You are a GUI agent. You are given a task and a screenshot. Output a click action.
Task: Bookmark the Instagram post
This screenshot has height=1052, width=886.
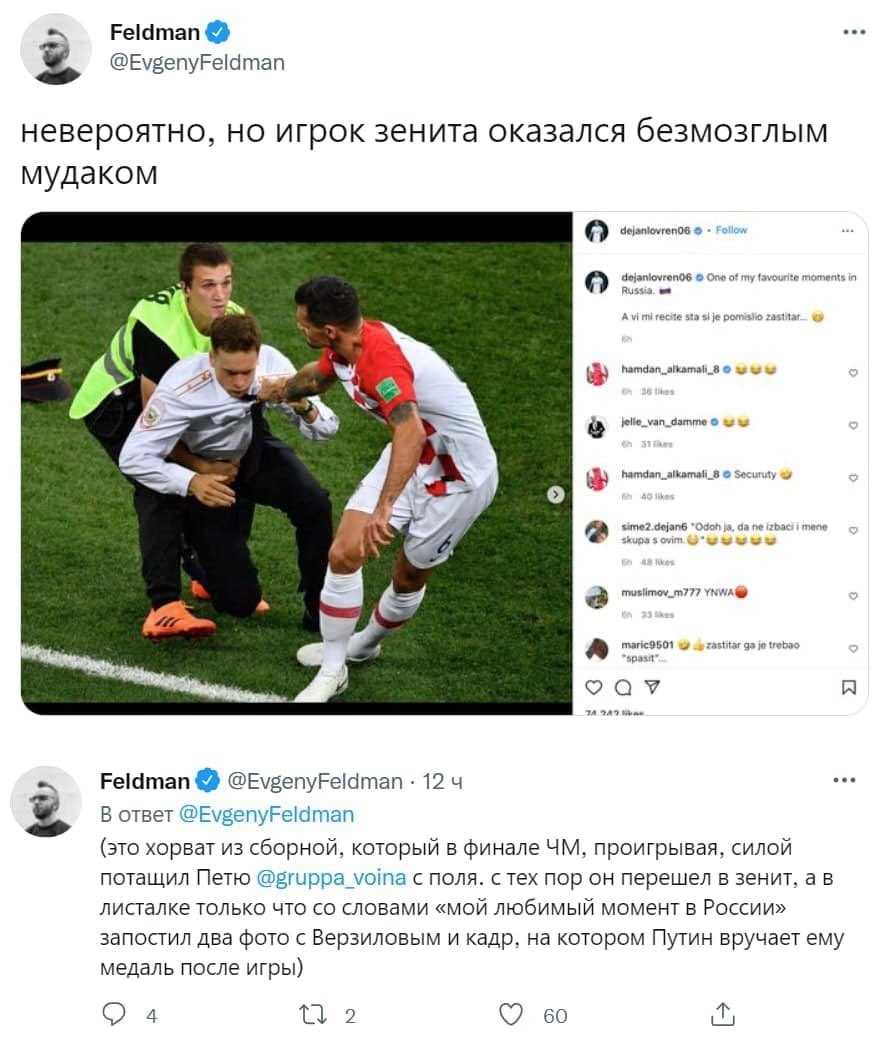pyautogui.click(x=848, y=687)
